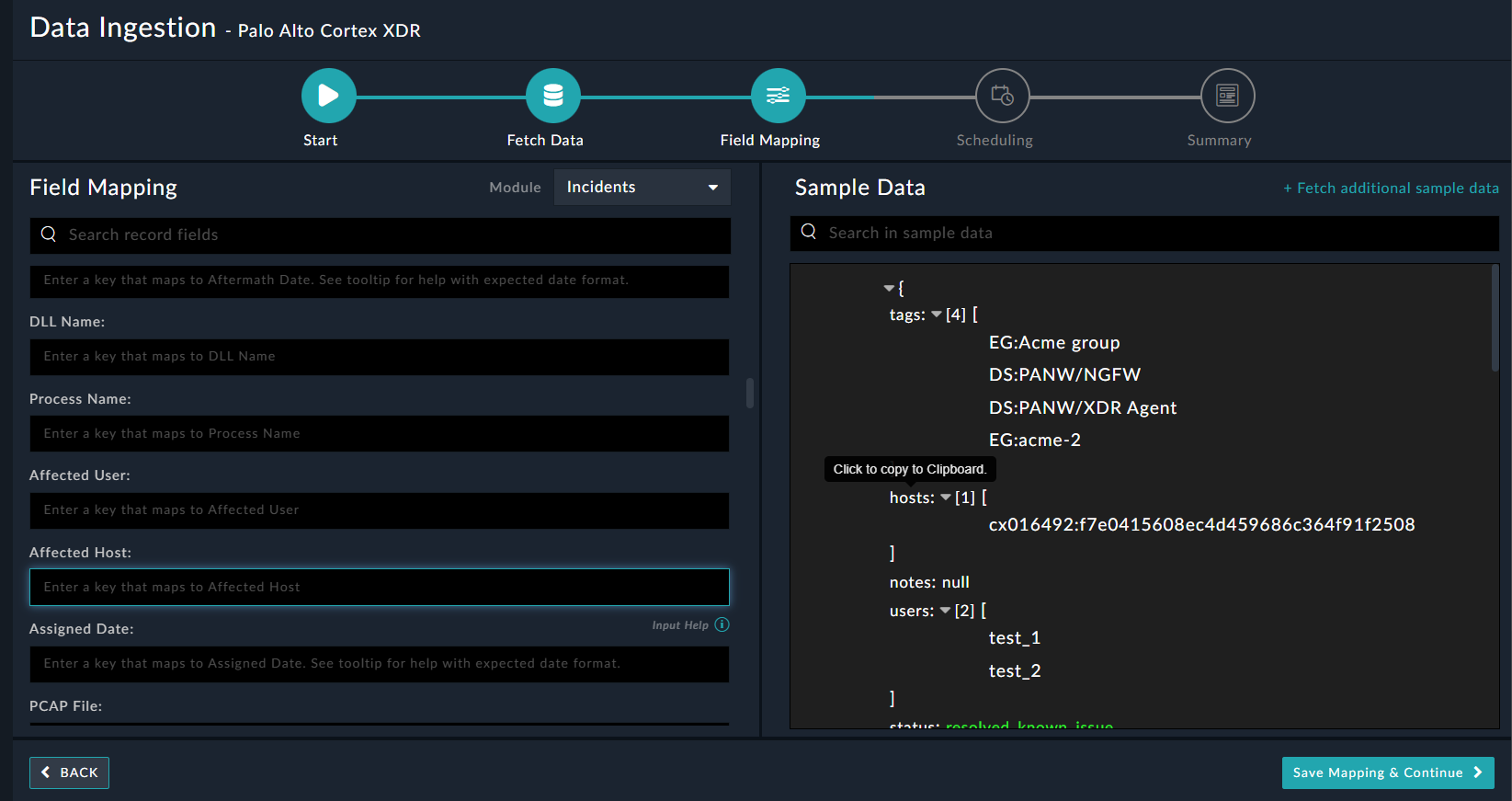Click the Field Mapping sliders icon
Screen dimensions: 1512x801
coord(778,96)
